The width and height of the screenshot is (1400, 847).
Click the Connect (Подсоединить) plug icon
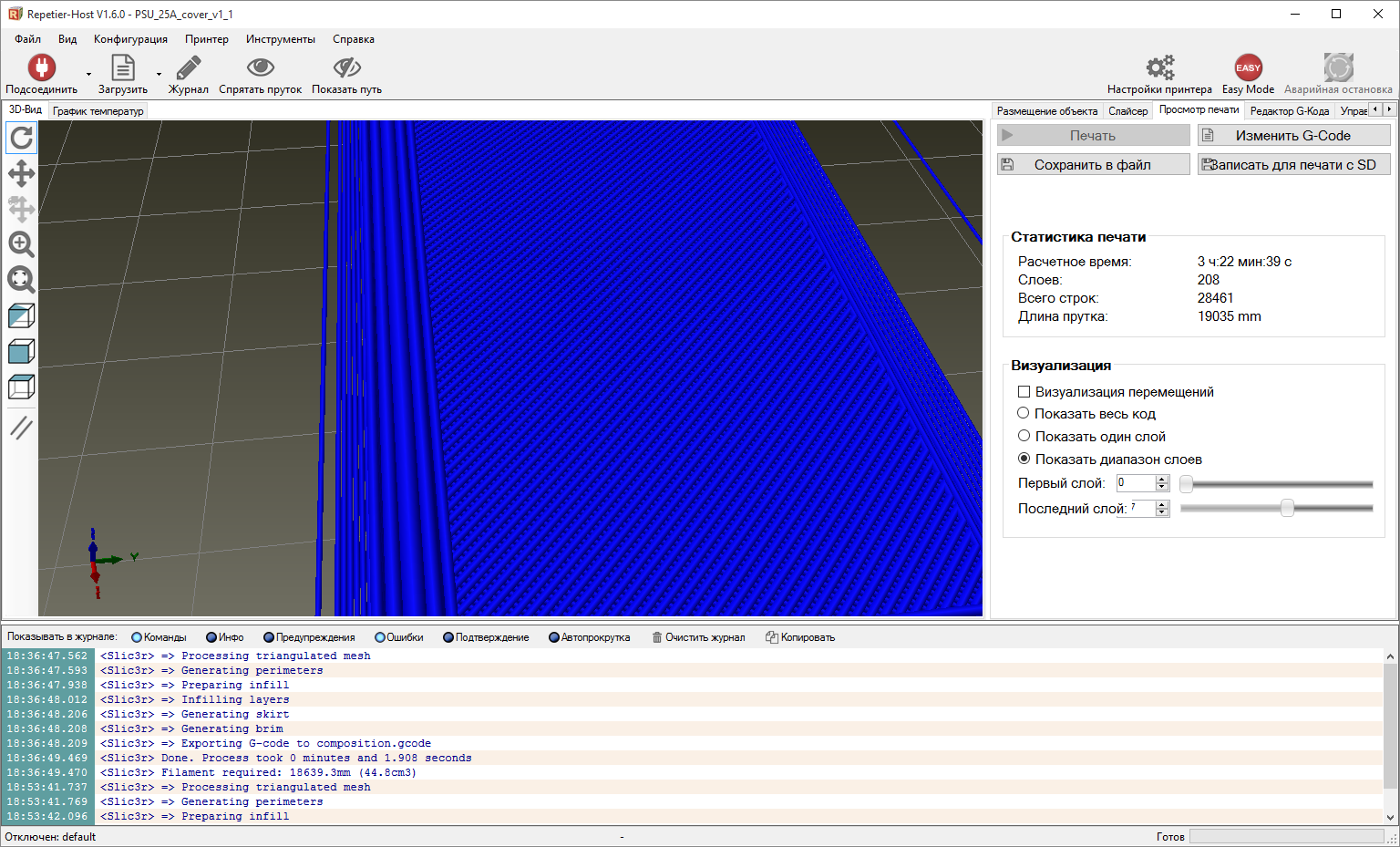41,67
